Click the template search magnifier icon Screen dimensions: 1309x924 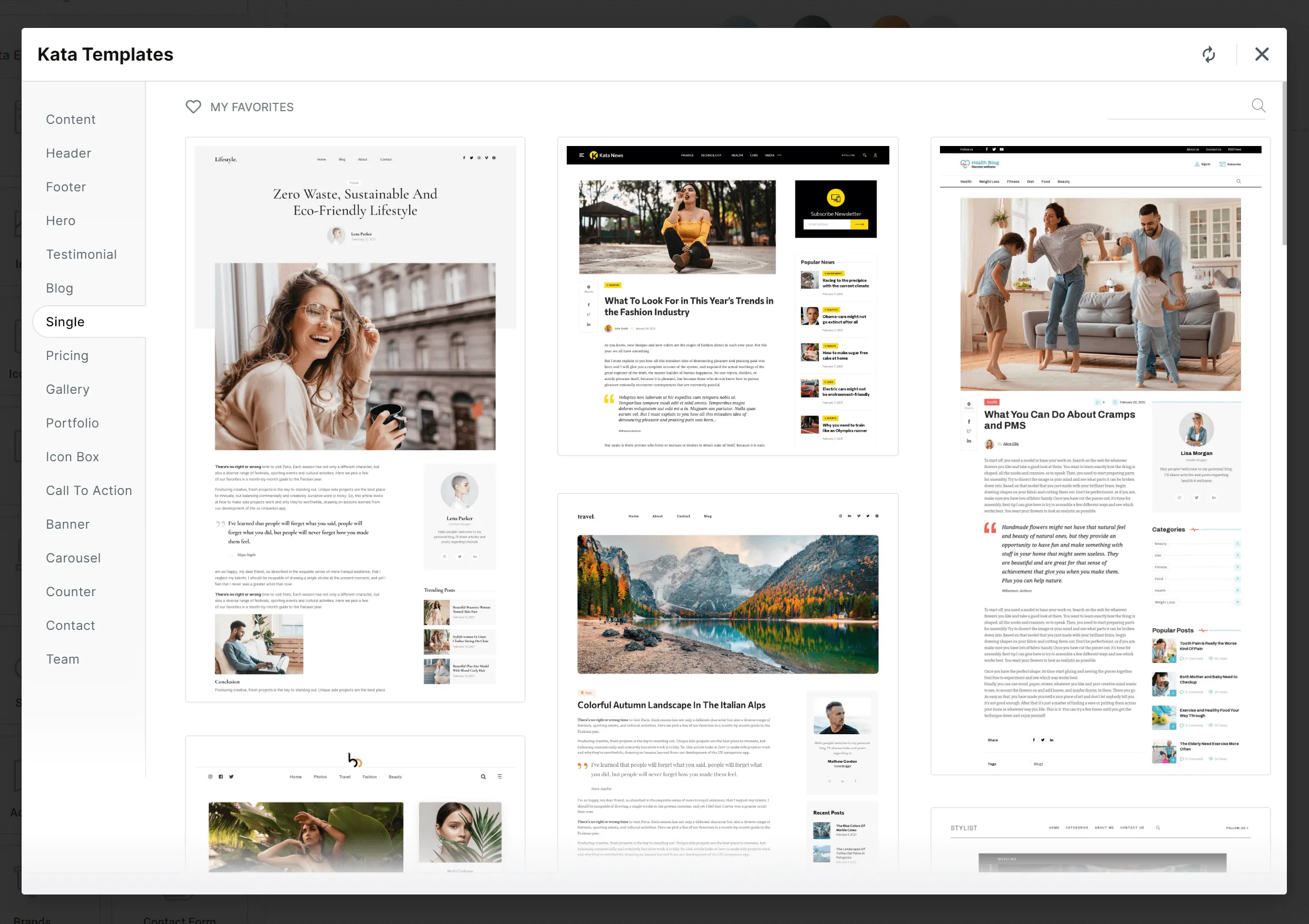[1258, 105]
